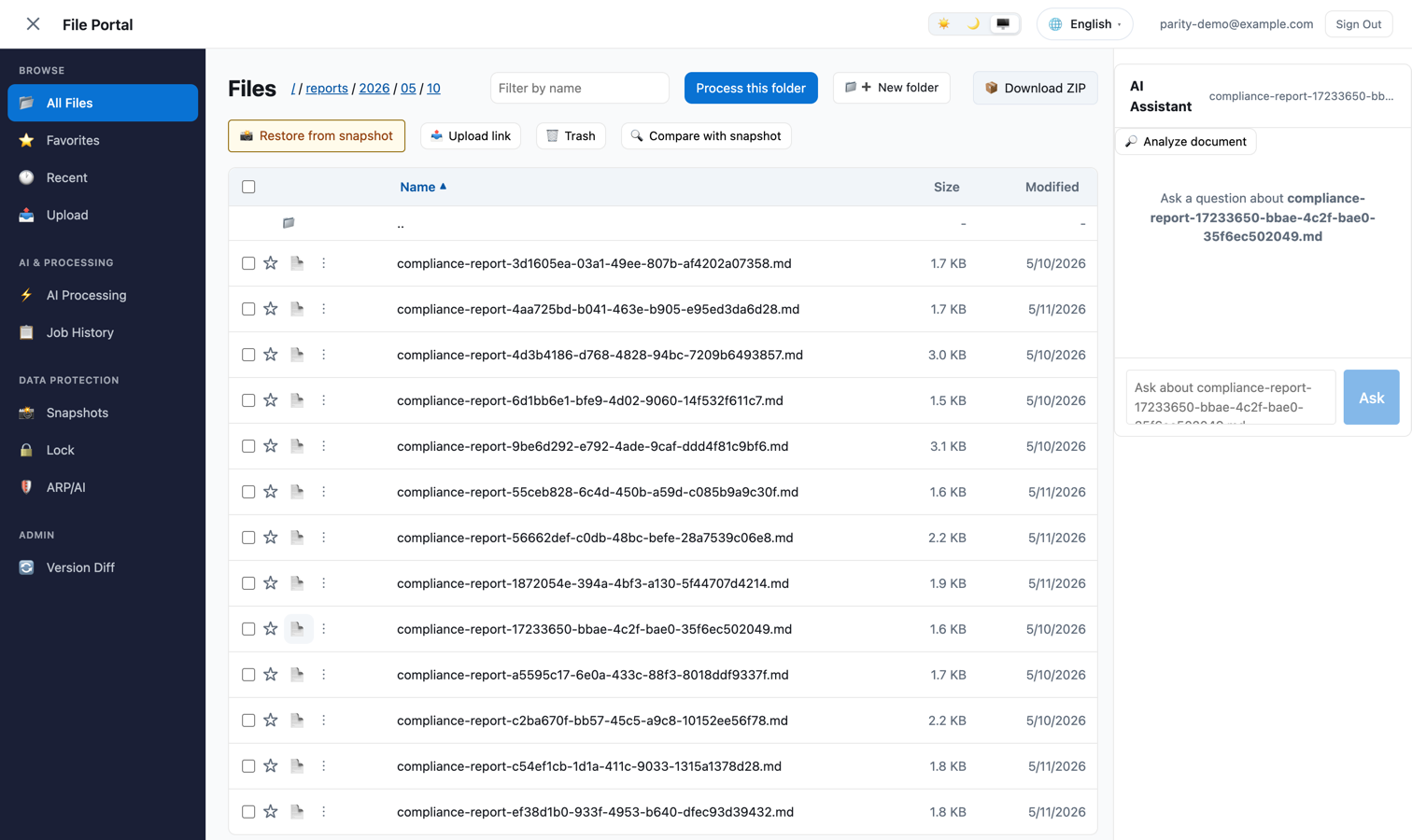This screenshot has height=840, width=1412.
Task: Click file icon of compliance-report-17233650
Action: pyautogui.click(x=297, y=629)
